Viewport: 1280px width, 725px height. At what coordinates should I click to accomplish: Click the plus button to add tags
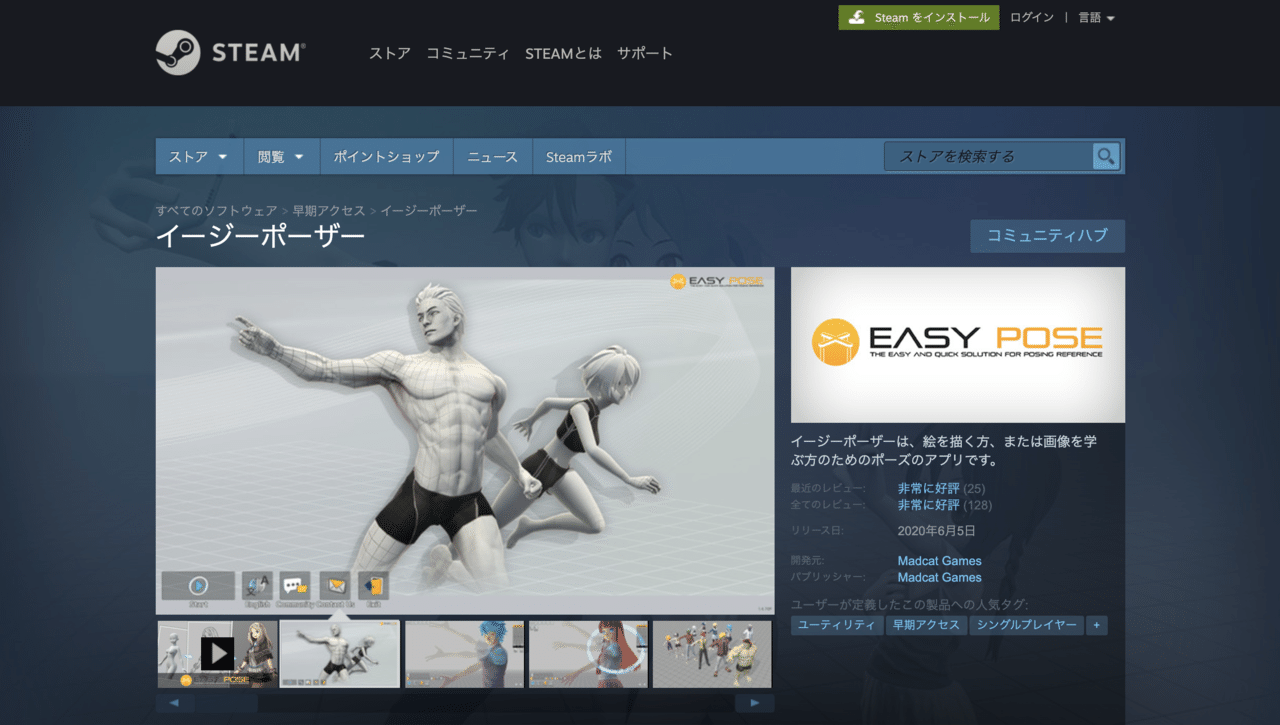tap(1097, 625)
